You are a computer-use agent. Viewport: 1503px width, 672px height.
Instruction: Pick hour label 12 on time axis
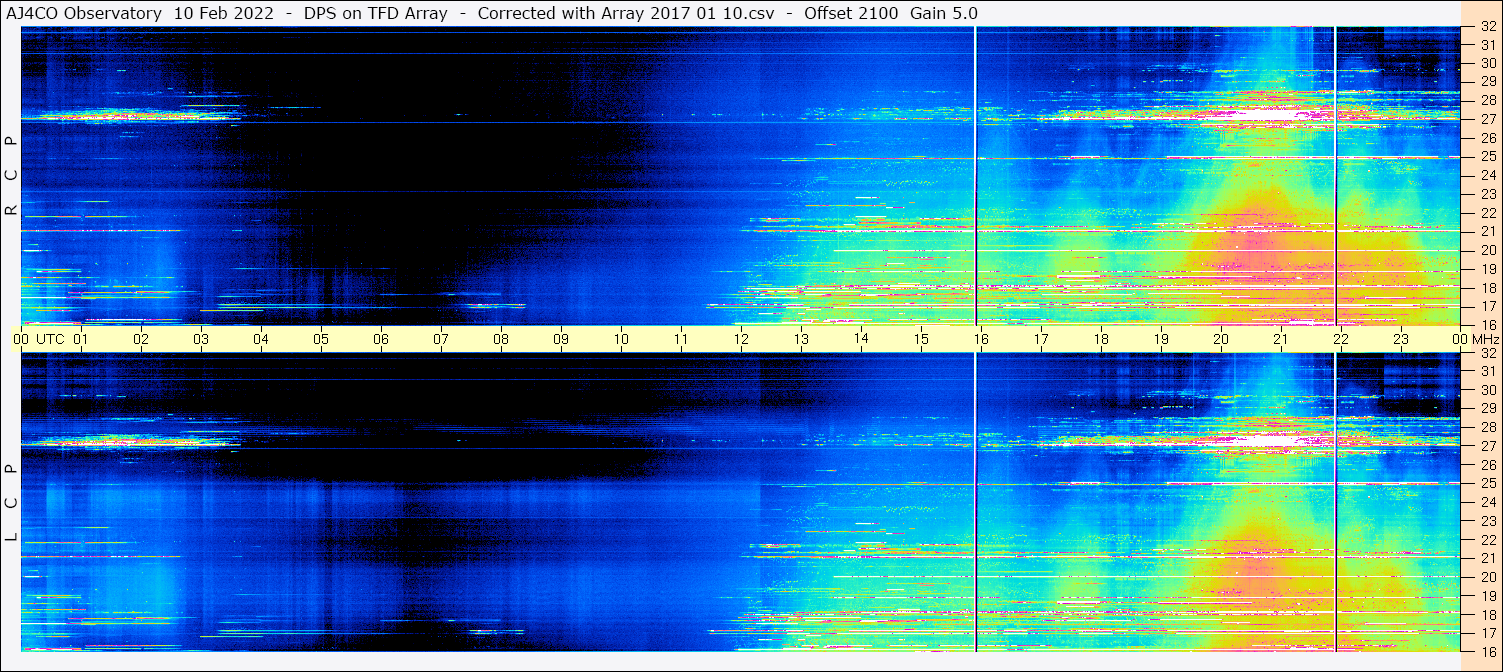pyautogui.click(x=741, y=339)
